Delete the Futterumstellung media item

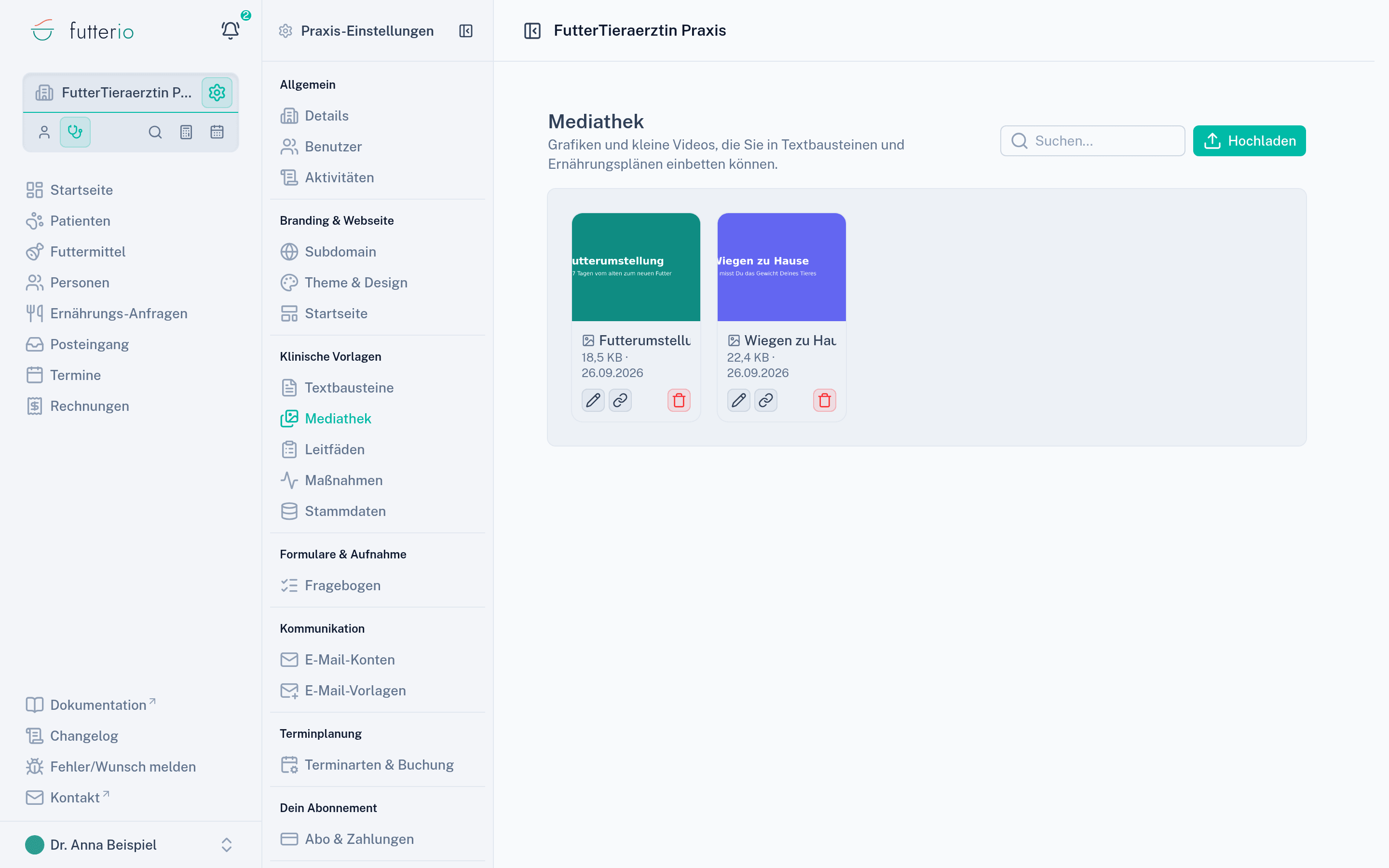(x=679, y=400)
